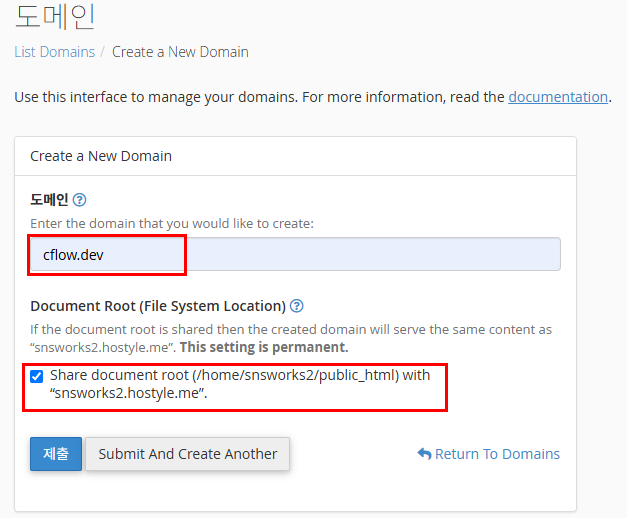Open the documentation link
Image resolution: width=627 pixels, height=518 pixels.
tap(558, 97)
